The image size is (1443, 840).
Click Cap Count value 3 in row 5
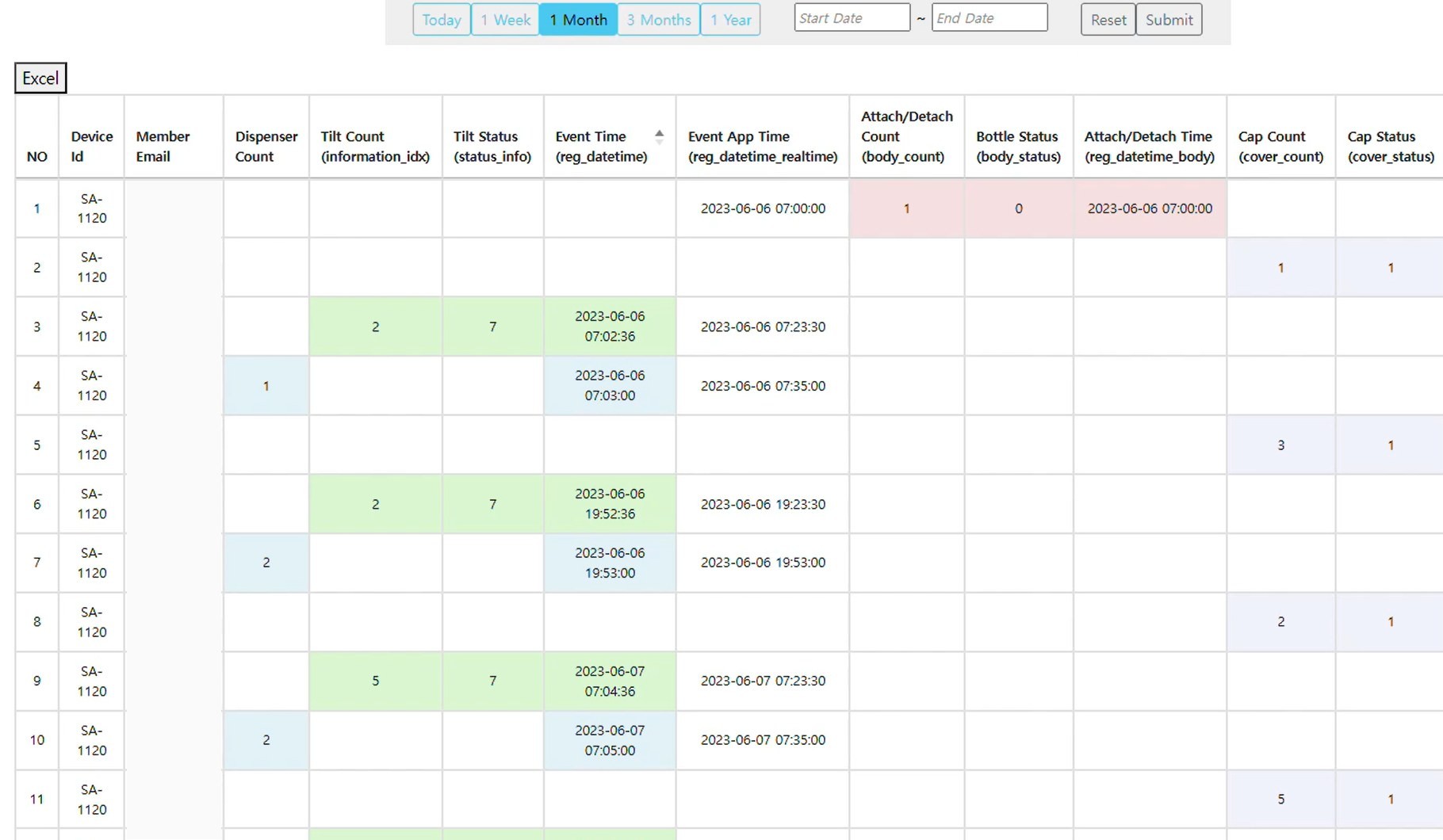pyautogui.click(x=1281, y=445)
